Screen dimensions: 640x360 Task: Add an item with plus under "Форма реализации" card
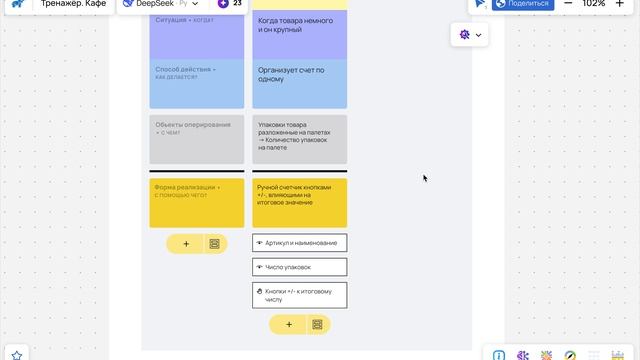click(186, 244)
